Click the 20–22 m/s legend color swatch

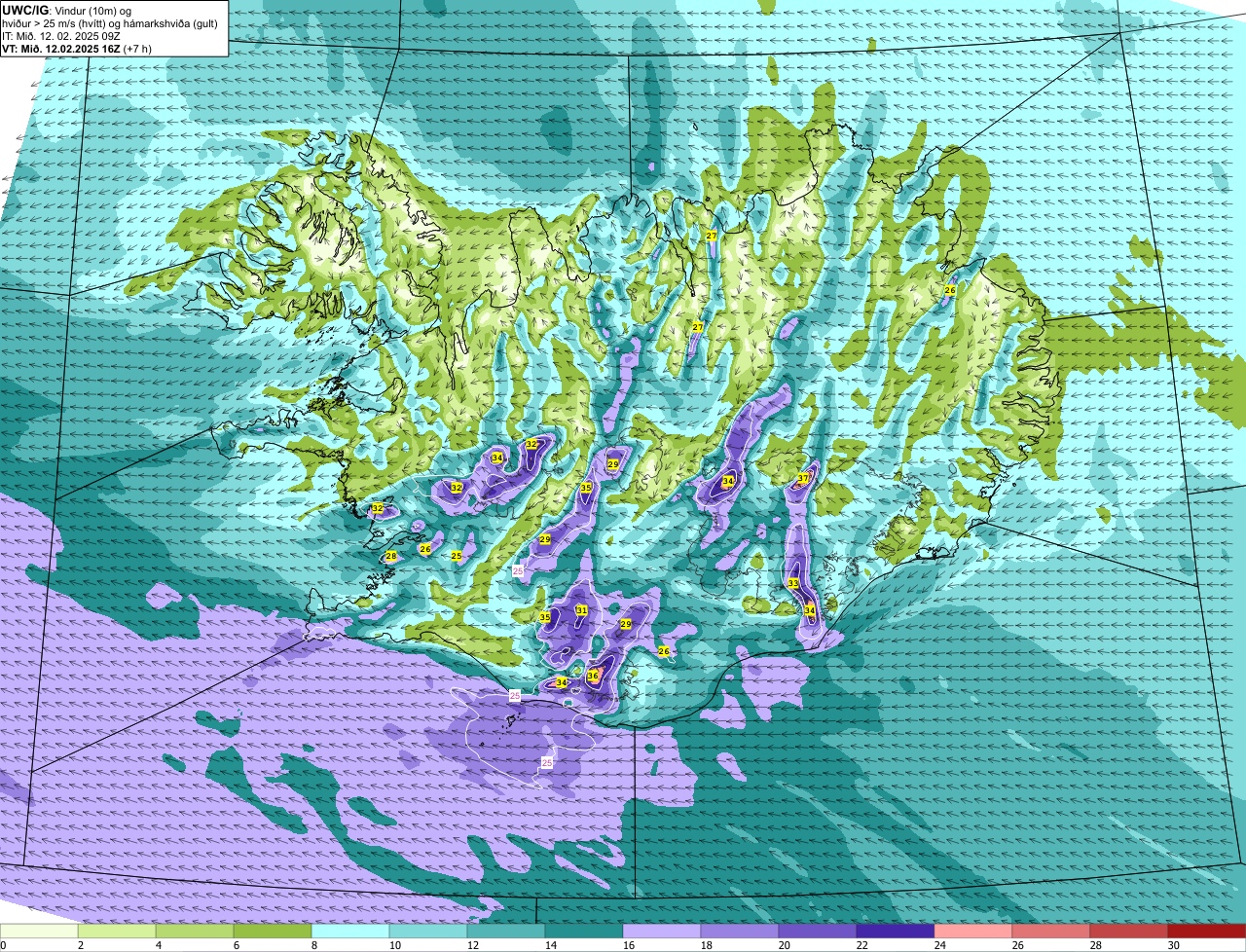[x=818, y=932]
